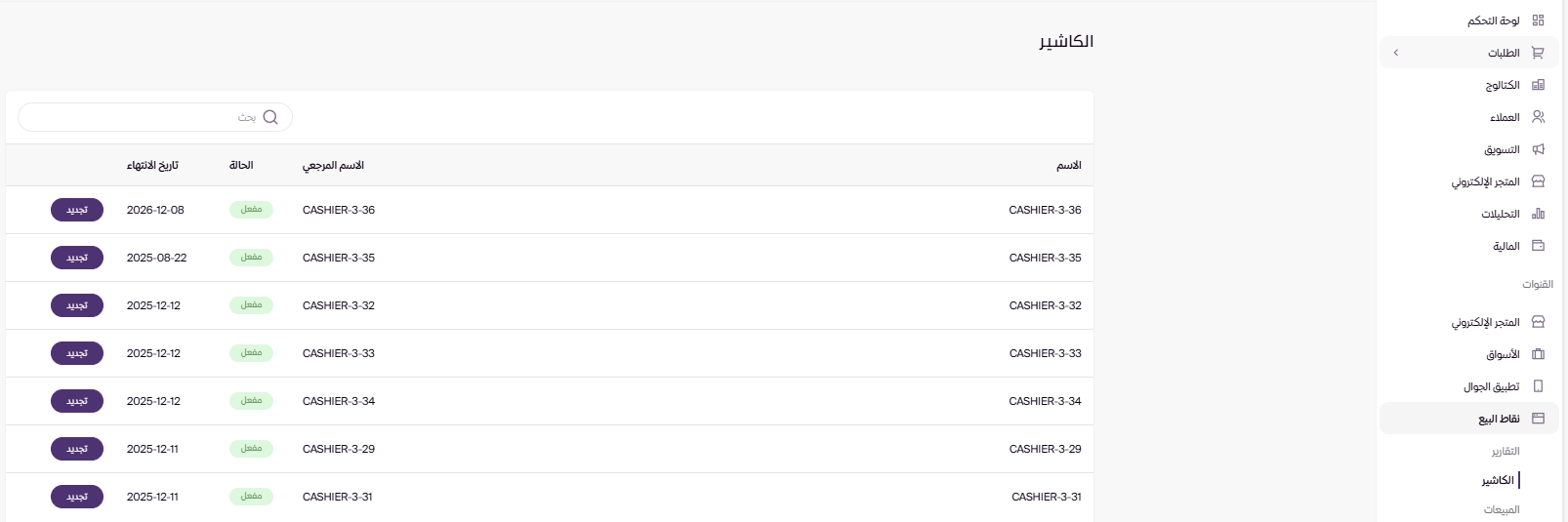Open the sales submenu item
Screen dimensions: 1568x522
pyautogui.click(x=1501, y=509)
